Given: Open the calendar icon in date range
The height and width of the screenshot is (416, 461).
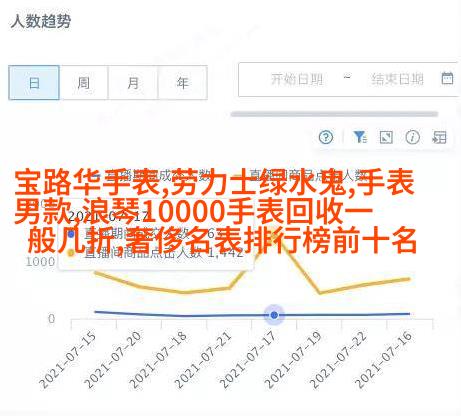Looking at the screenshot, I should coord(447,78).
